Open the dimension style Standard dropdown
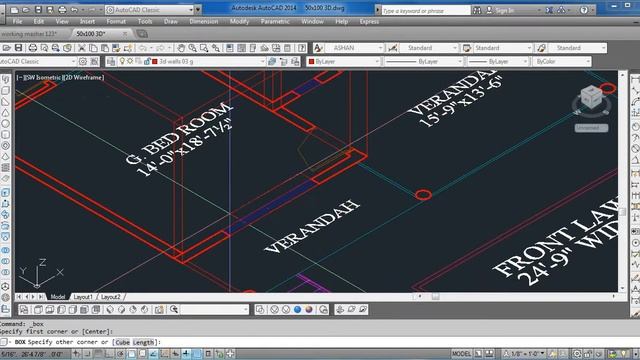Screen dimensions: 640x360 pyautogui.click(x=429, y=48)
